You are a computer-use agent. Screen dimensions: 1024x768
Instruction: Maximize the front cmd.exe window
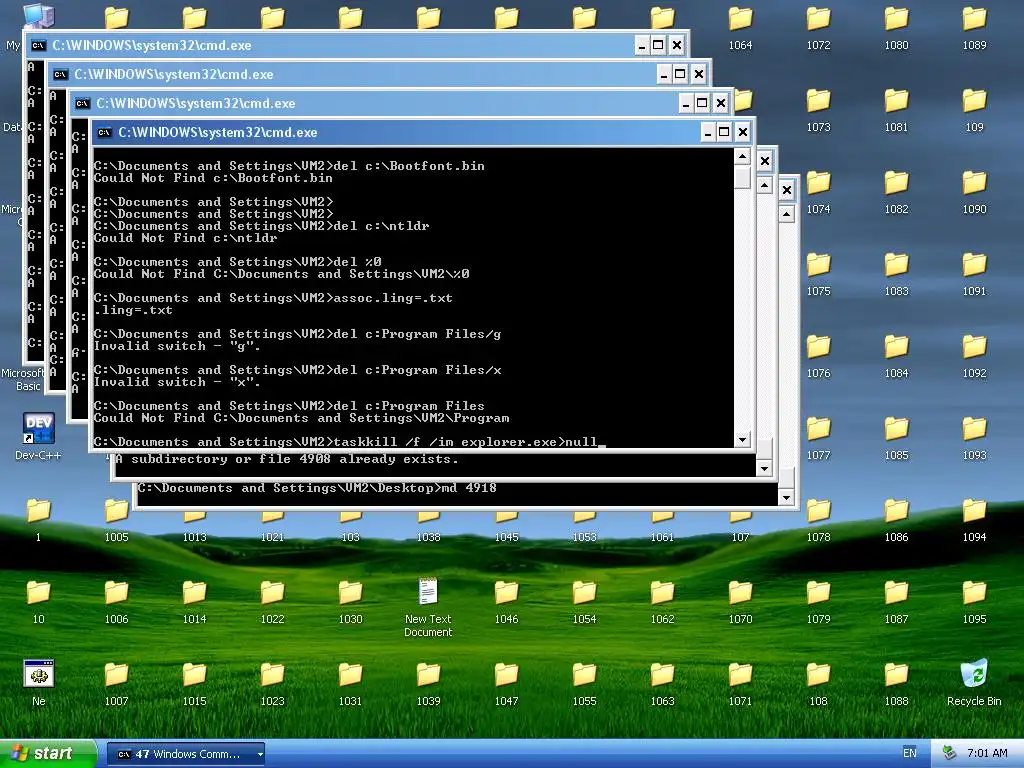point(724,133)
